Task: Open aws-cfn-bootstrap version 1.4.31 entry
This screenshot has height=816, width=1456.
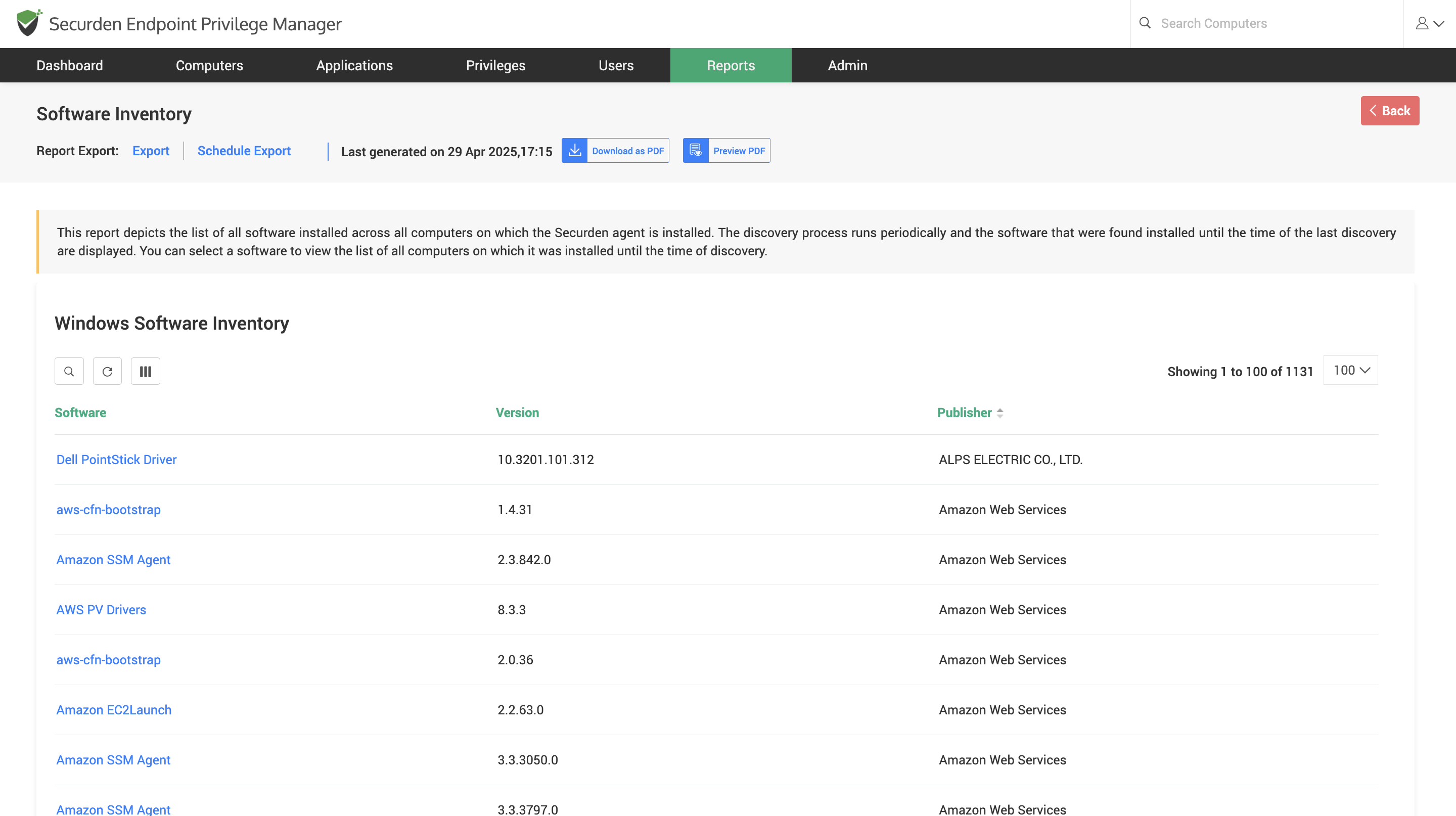Action: coord(109,510)
